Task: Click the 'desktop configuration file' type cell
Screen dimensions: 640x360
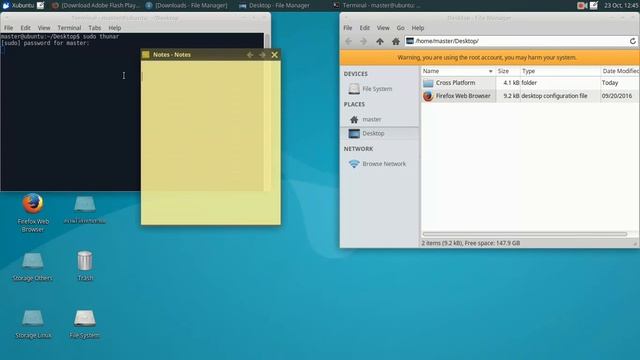Action: point(554,96)
